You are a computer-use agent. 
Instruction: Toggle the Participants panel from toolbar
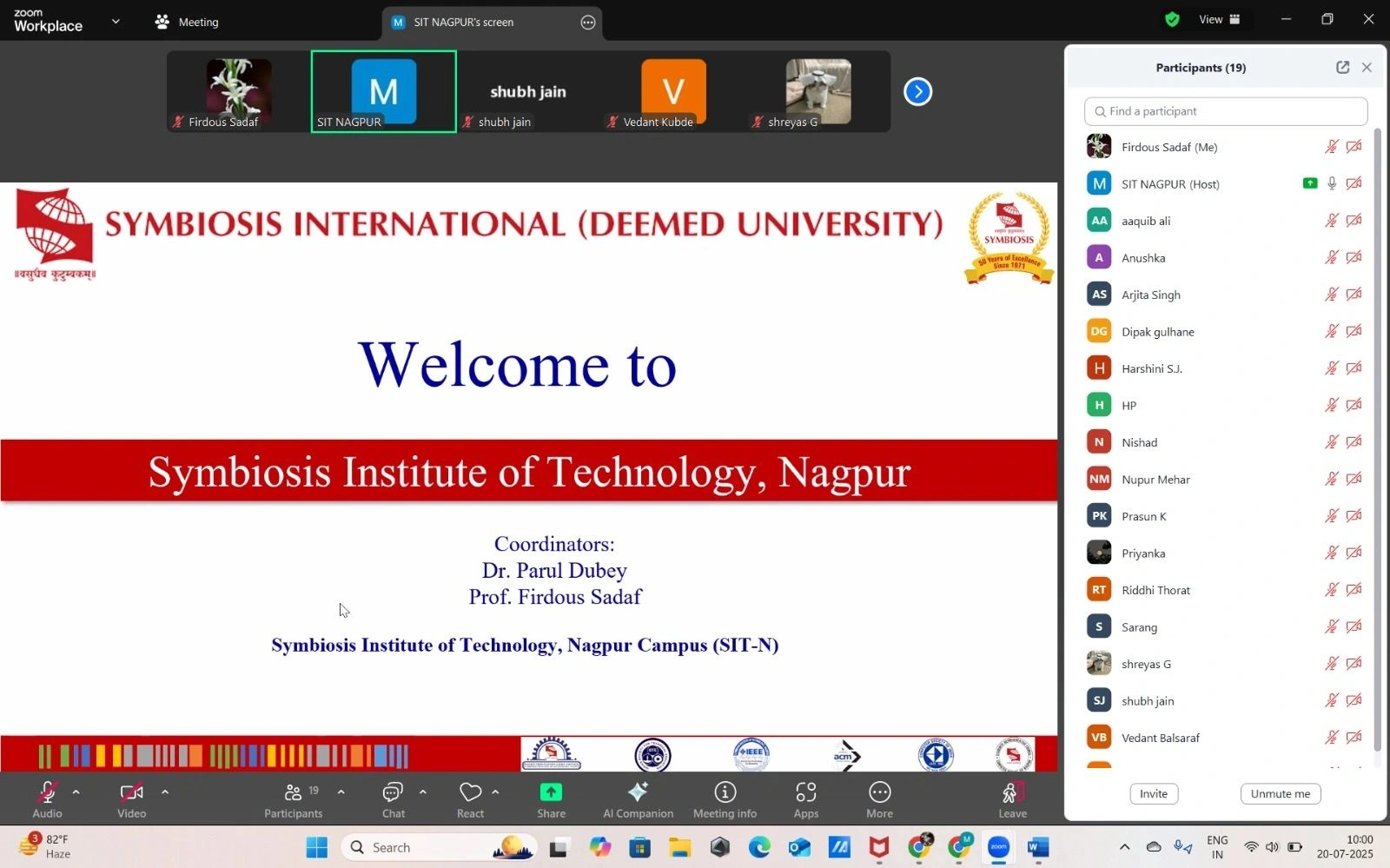[x=294, y=798]
